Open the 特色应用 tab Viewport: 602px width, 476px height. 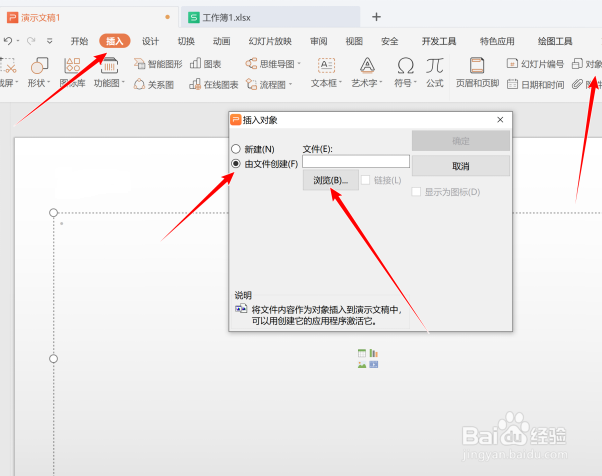(497, 41)
